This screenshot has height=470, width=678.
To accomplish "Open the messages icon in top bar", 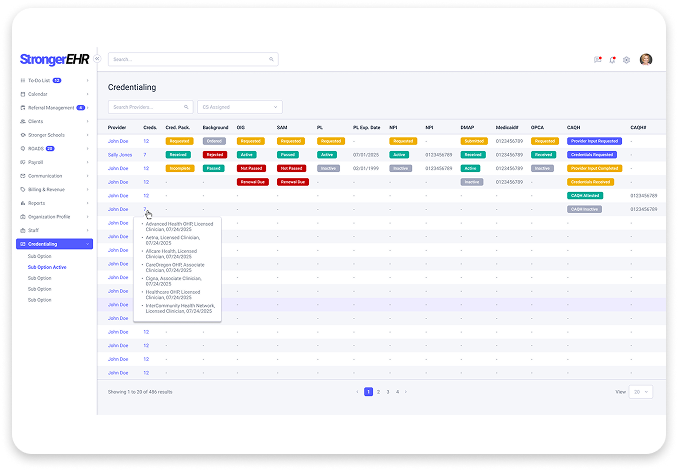I will click(597, 60).
